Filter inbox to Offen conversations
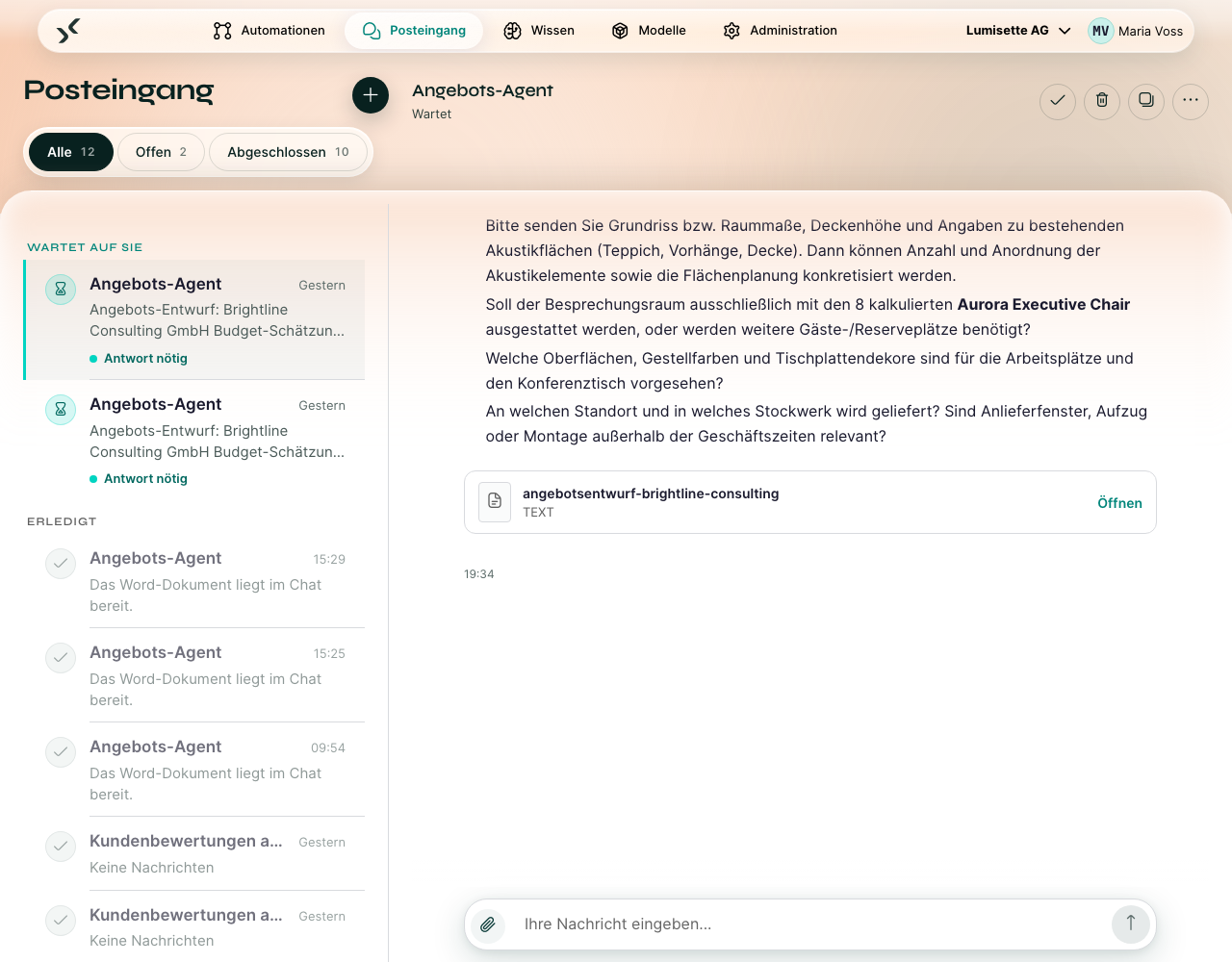The height and width of the screenshot is (962, 1232). [161, 152]
